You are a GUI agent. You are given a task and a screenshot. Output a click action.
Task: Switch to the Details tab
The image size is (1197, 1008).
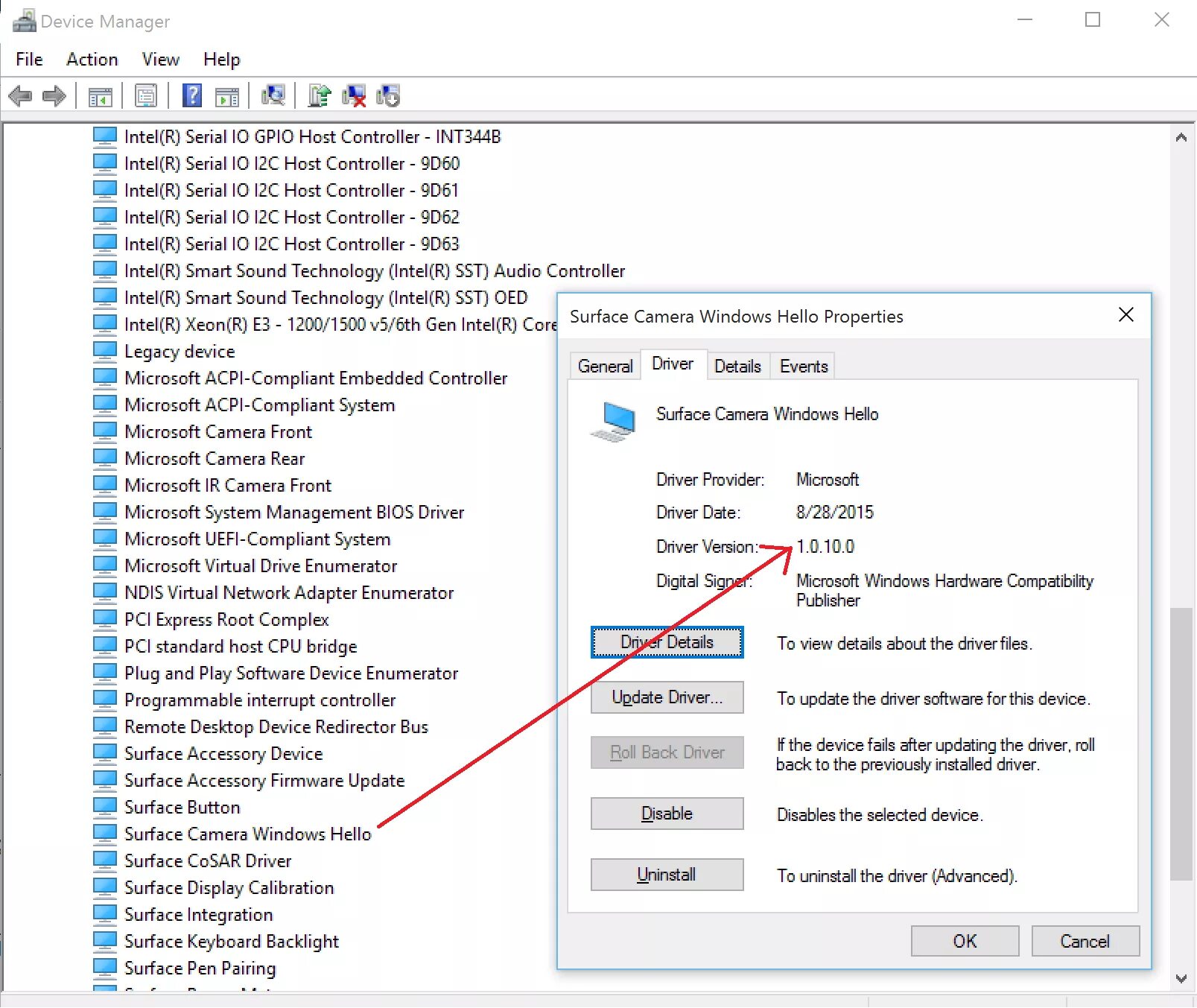737,366
